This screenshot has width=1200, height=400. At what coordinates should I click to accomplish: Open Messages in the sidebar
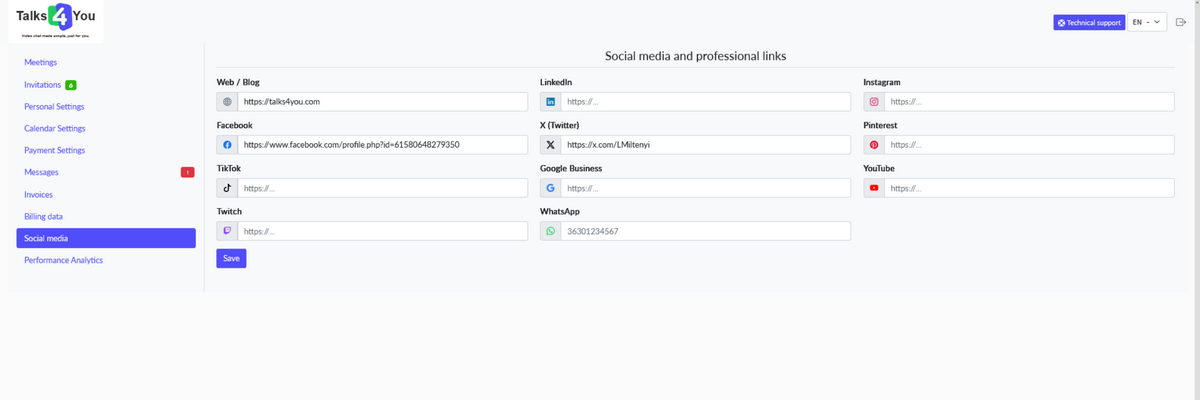(x=41, y=172)
